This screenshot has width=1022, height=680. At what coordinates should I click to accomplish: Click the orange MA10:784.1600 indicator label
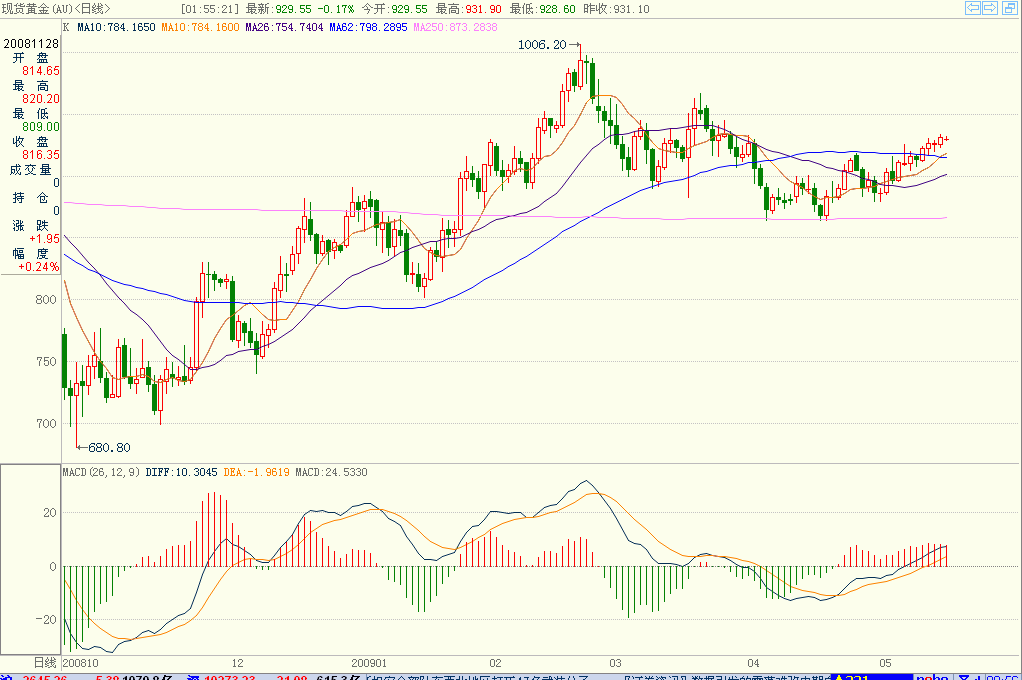[x=200, y=27]
